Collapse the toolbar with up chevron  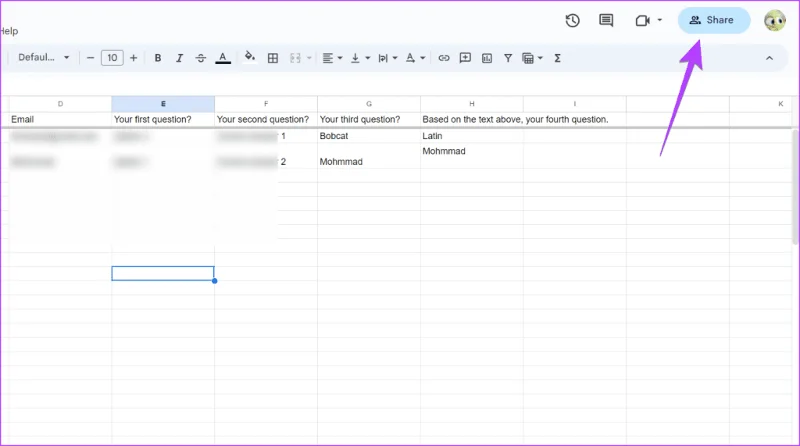(769, 58)
